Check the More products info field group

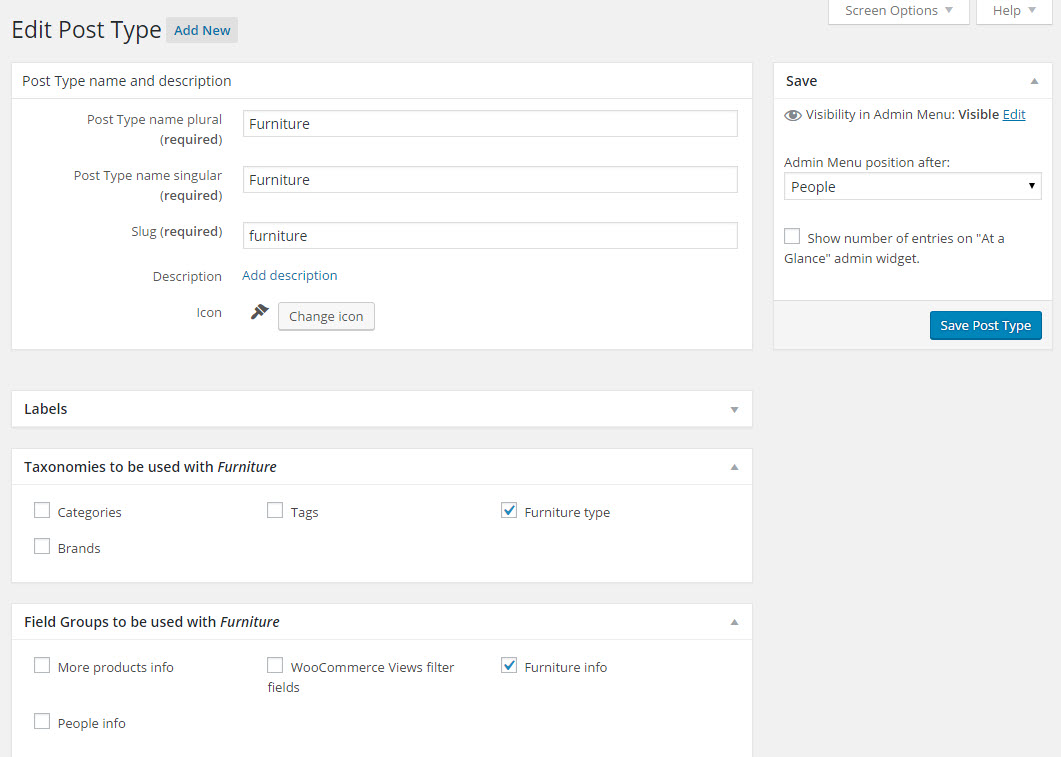42,665
